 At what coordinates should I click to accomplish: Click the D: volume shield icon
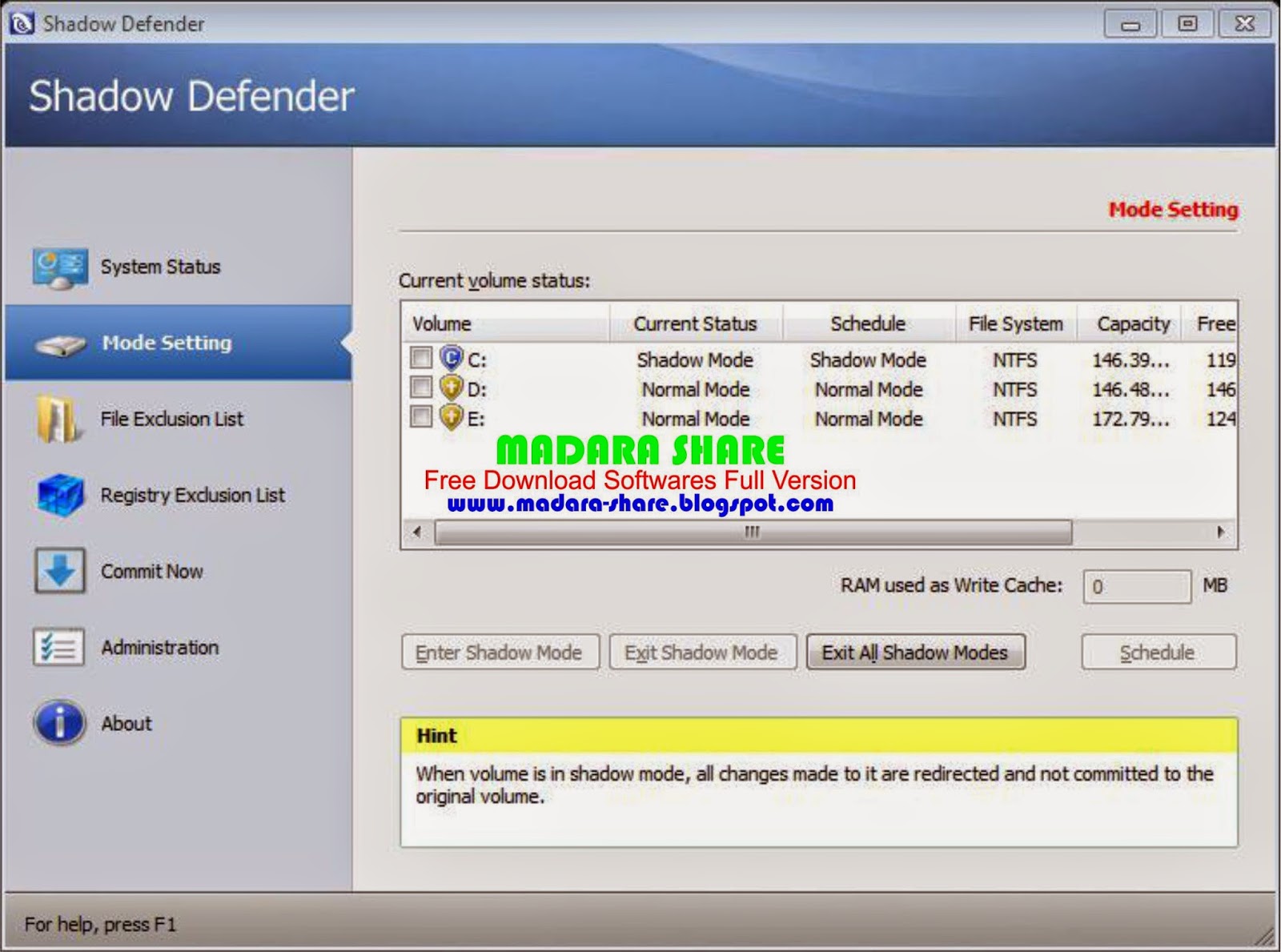click(x=452, y=388)
